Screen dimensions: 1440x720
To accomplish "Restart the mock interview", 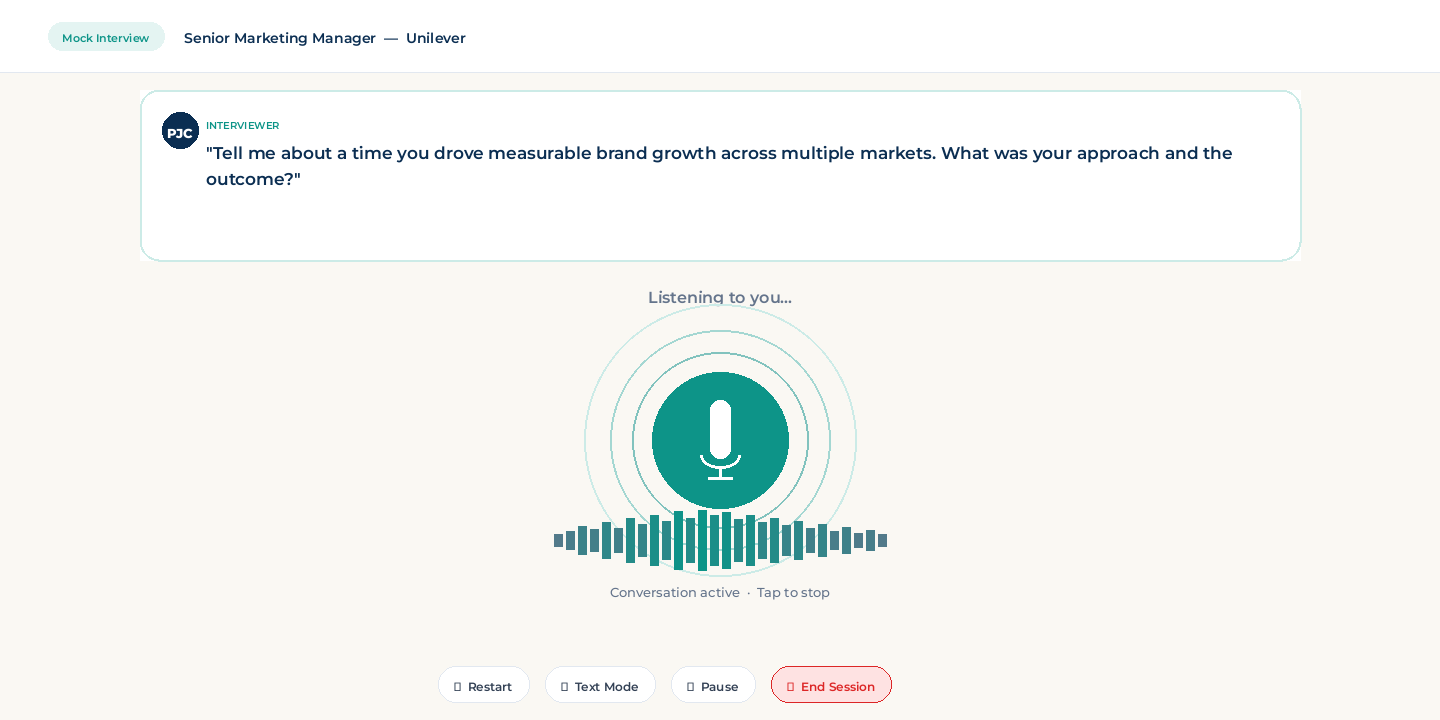I will click(x=484, y=686).
